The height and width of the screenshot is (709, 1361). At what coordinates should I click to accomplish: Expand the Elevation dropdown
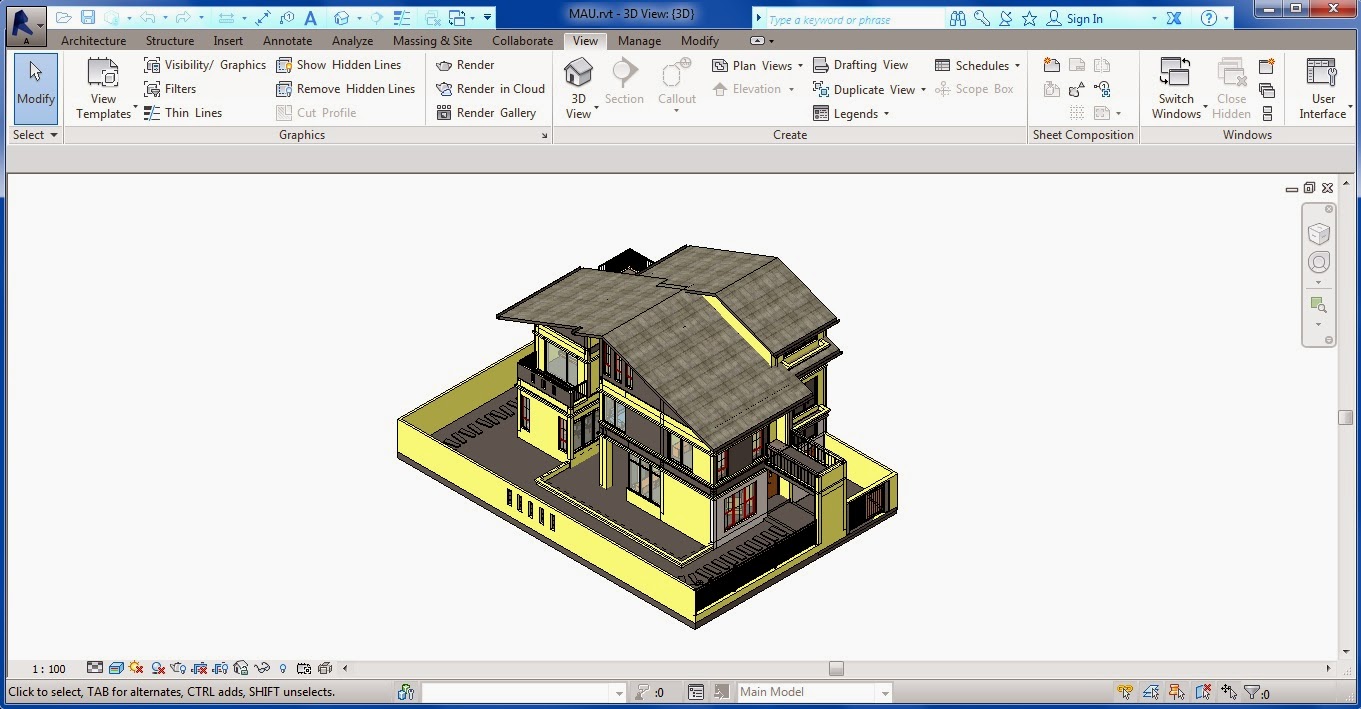[755, 88]
